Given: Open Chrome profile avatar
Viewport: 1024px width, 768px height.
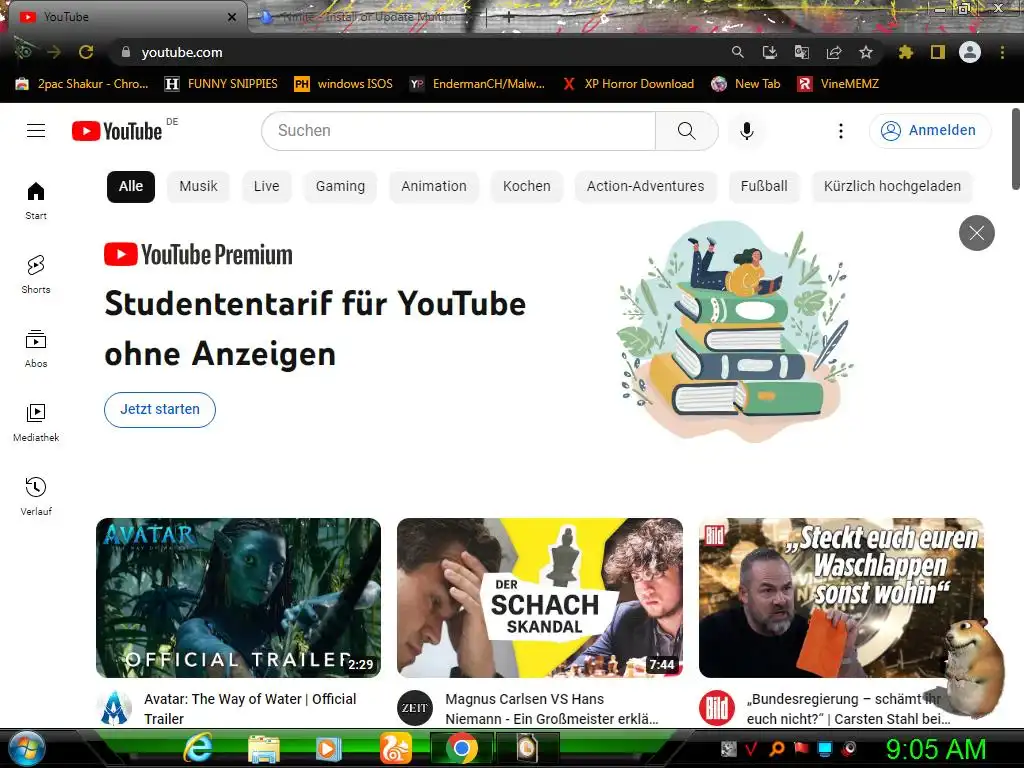Looking at the screenshot, I should pos(970,52).
